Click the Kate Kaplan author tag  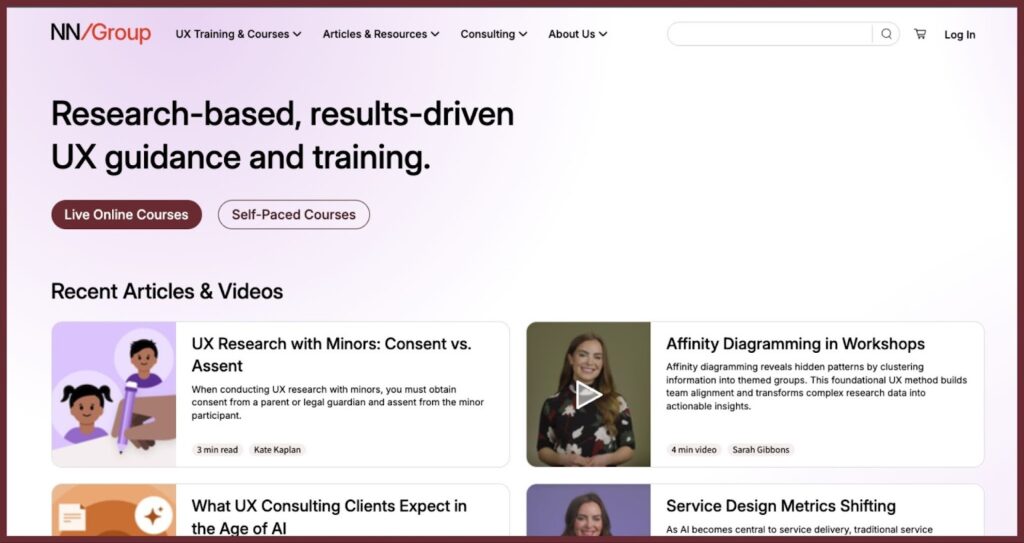[x=277, y=450]
